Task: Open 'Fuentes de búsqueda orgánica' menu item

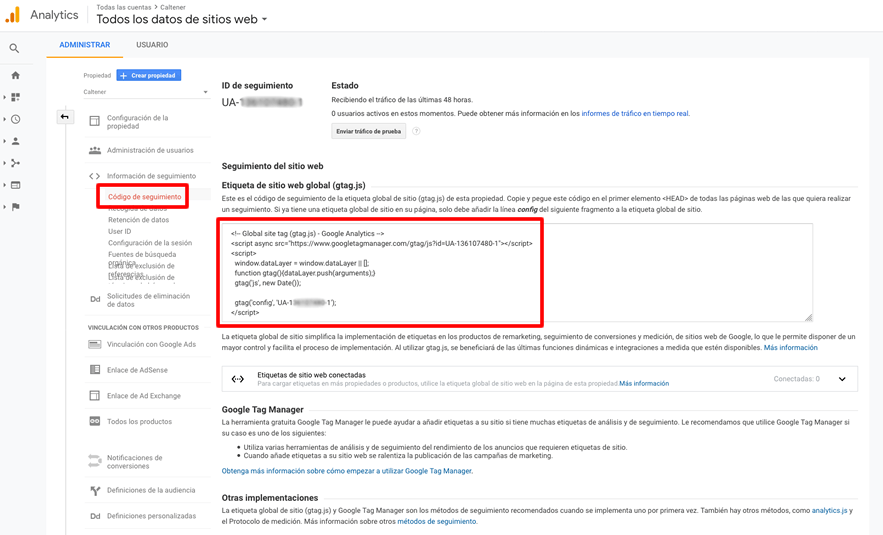Action: (142, 258)
